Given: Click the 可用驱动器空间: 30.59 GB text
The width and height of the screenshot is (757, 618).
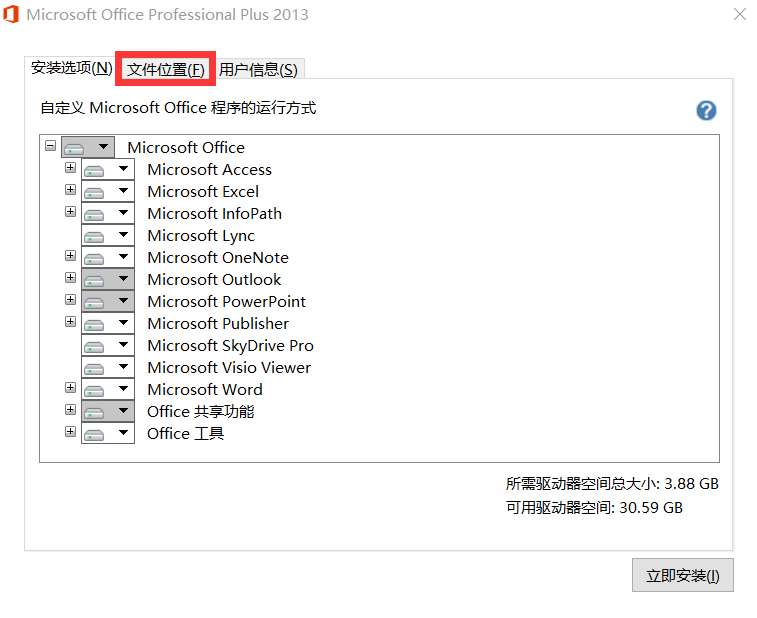Looking at the screenshot, I should [594, 507].
